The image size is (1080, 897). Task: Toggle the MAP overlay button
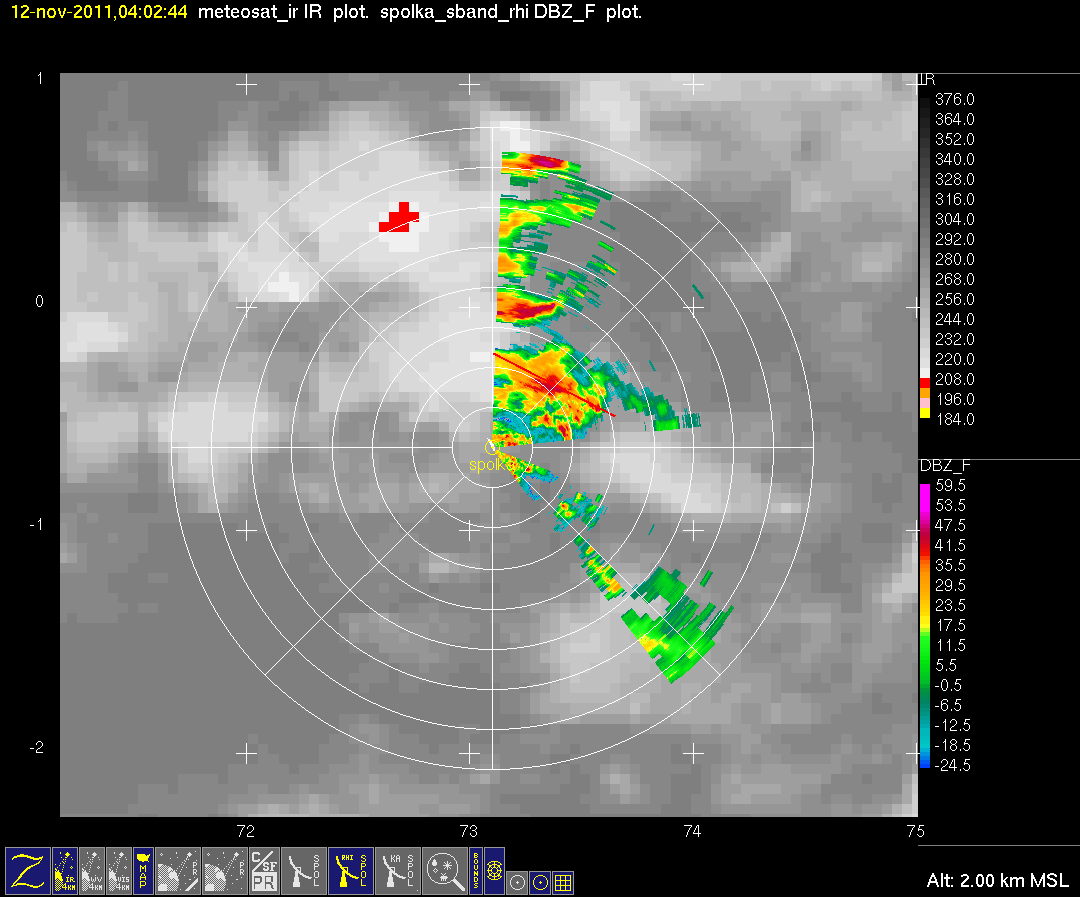pos(143,871)
